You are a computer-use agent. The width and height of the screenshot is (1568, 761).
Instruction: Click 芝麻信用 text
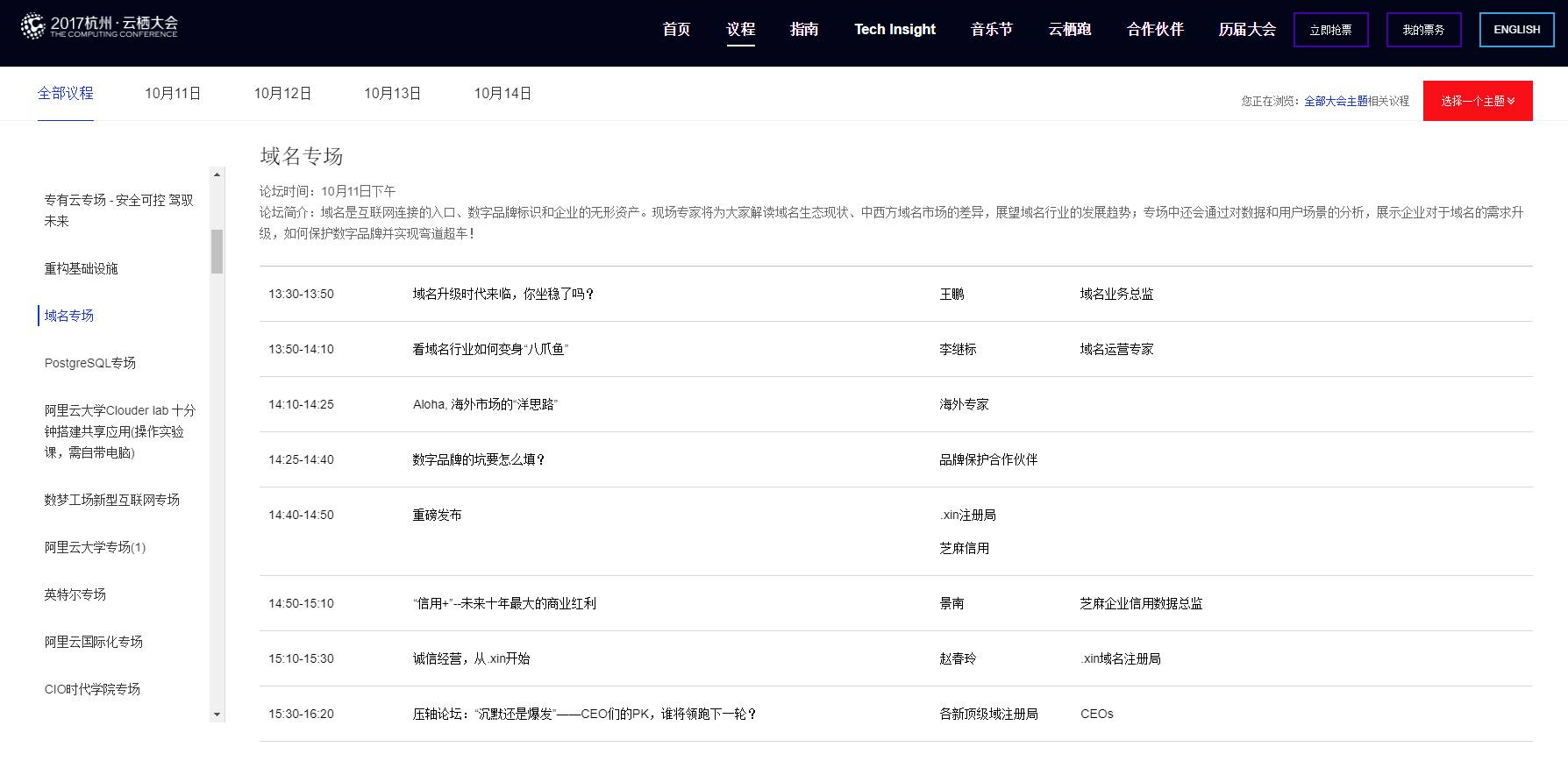coord(965,548)
